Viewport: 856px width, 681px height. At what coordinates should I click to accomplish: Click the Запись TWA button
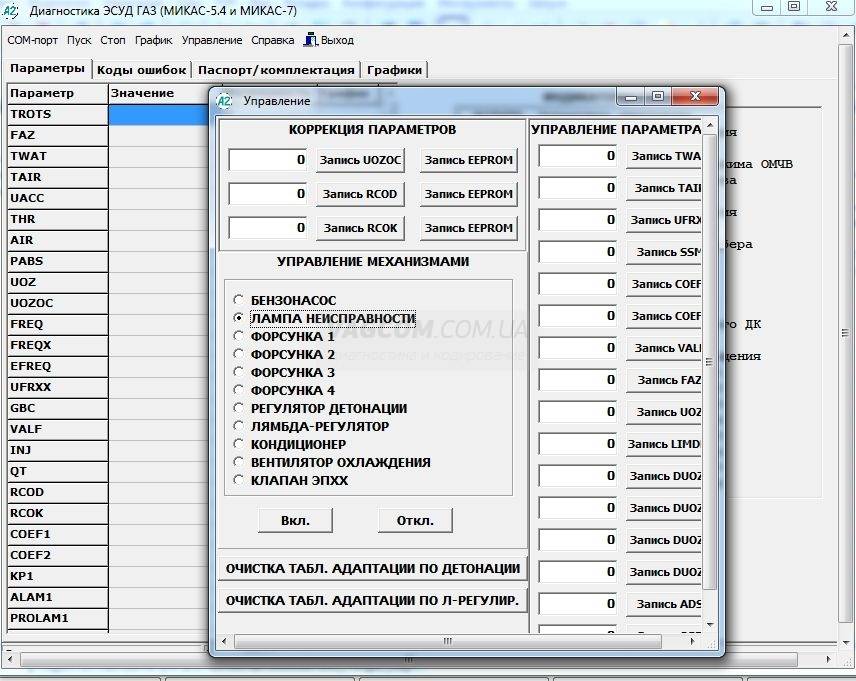(664, 156)
